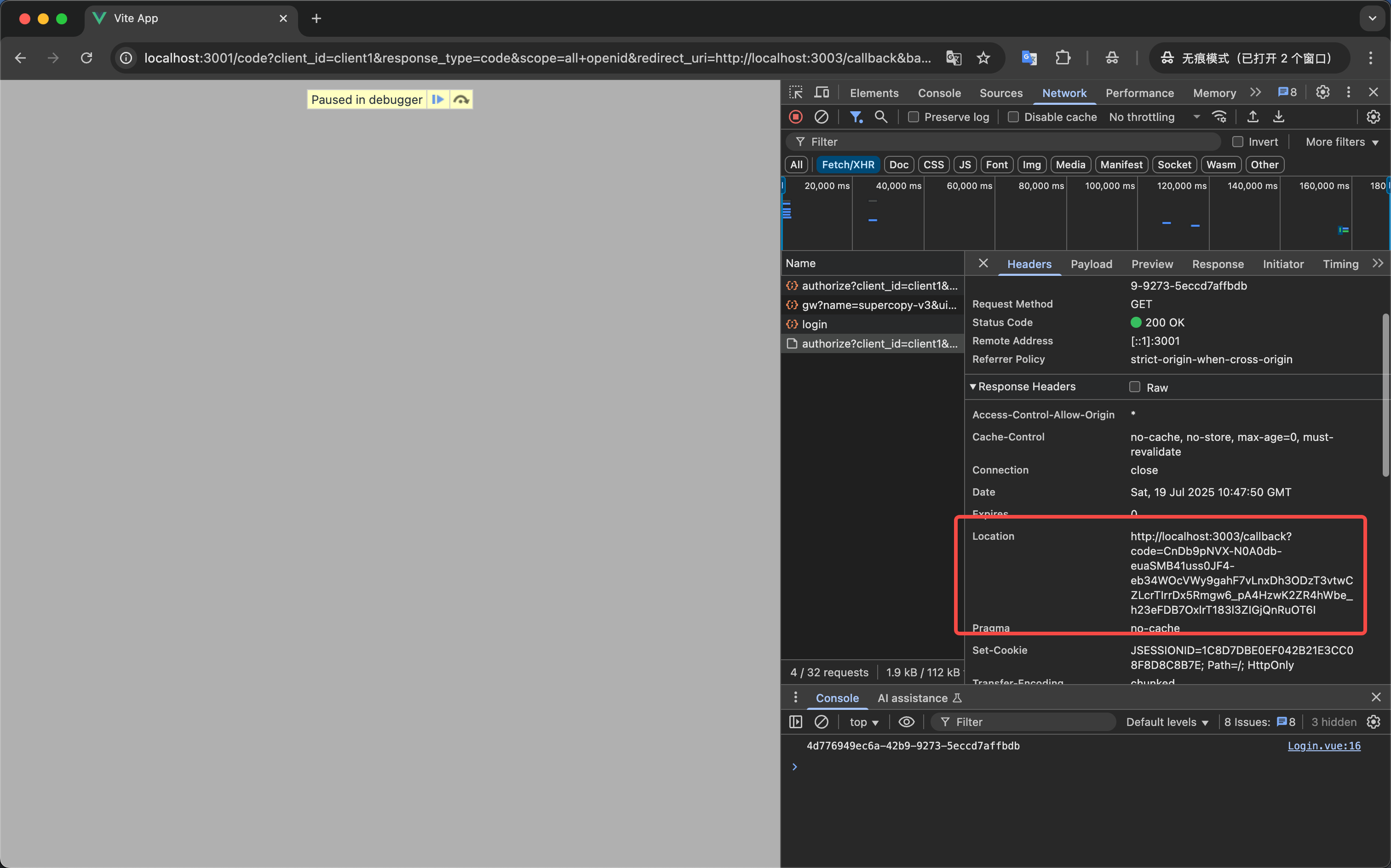Toggle the Fetch/XHR type filter
This screenshot has height=868, width=1391.
(848, 165)
